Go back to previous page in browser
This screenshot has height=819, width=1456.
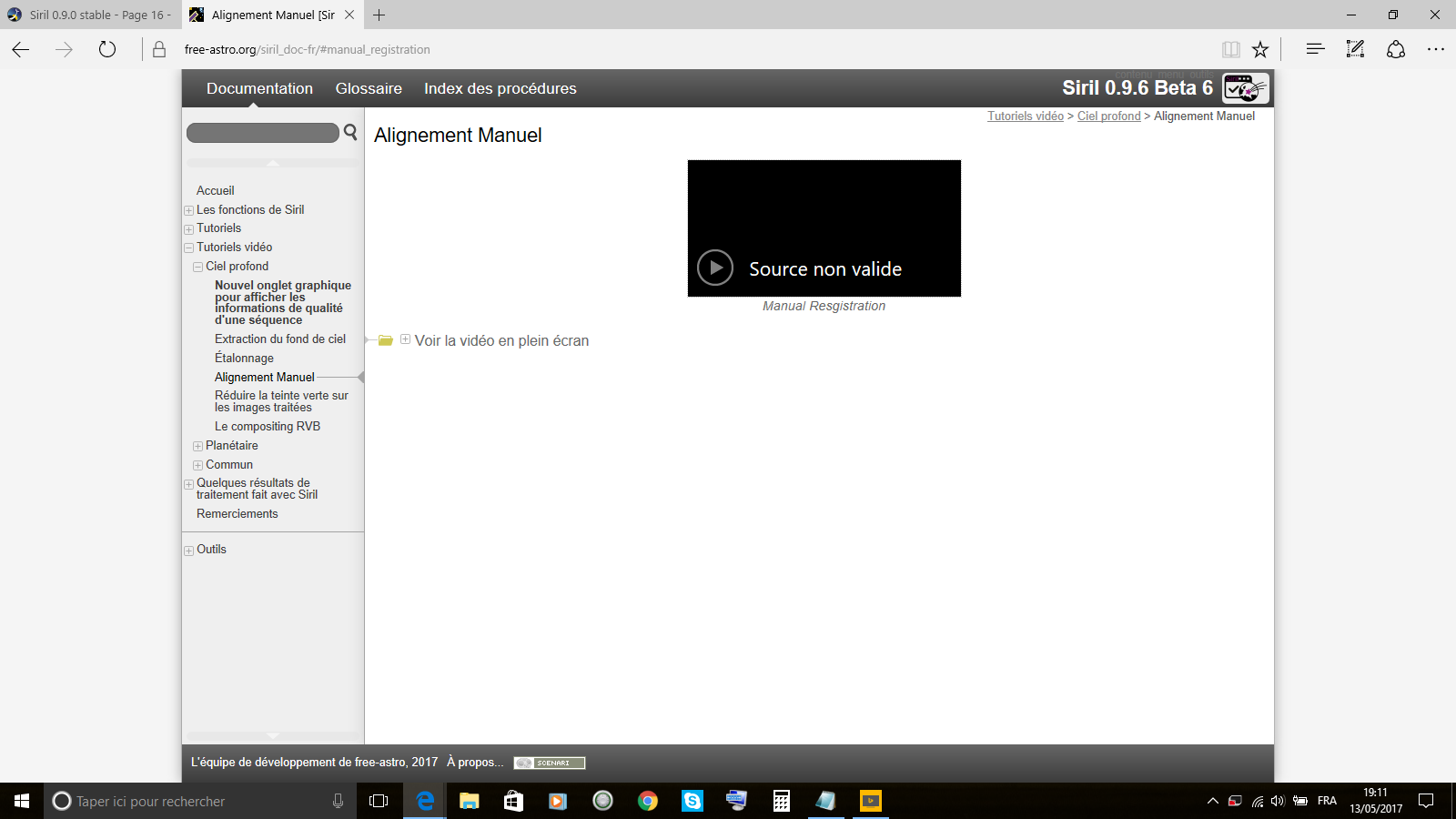tap(21, 49)
